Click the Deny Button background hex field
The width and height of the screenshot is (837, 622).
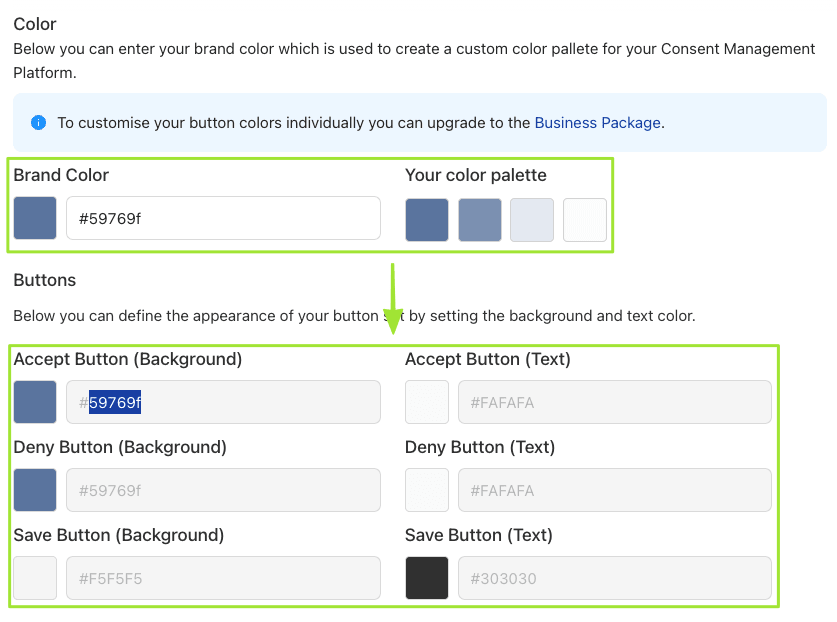(x=223, y=490)
